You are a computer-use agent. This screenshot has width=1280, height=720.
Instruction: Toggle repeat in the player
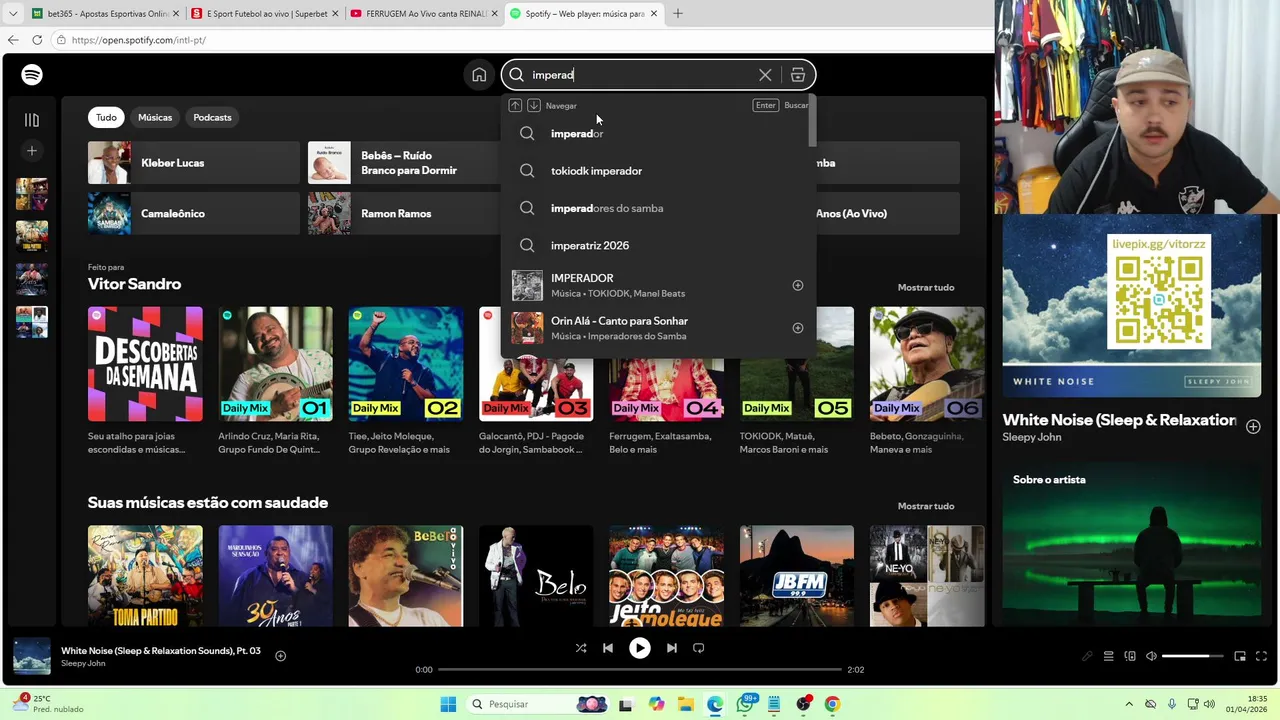coord(699,648)
